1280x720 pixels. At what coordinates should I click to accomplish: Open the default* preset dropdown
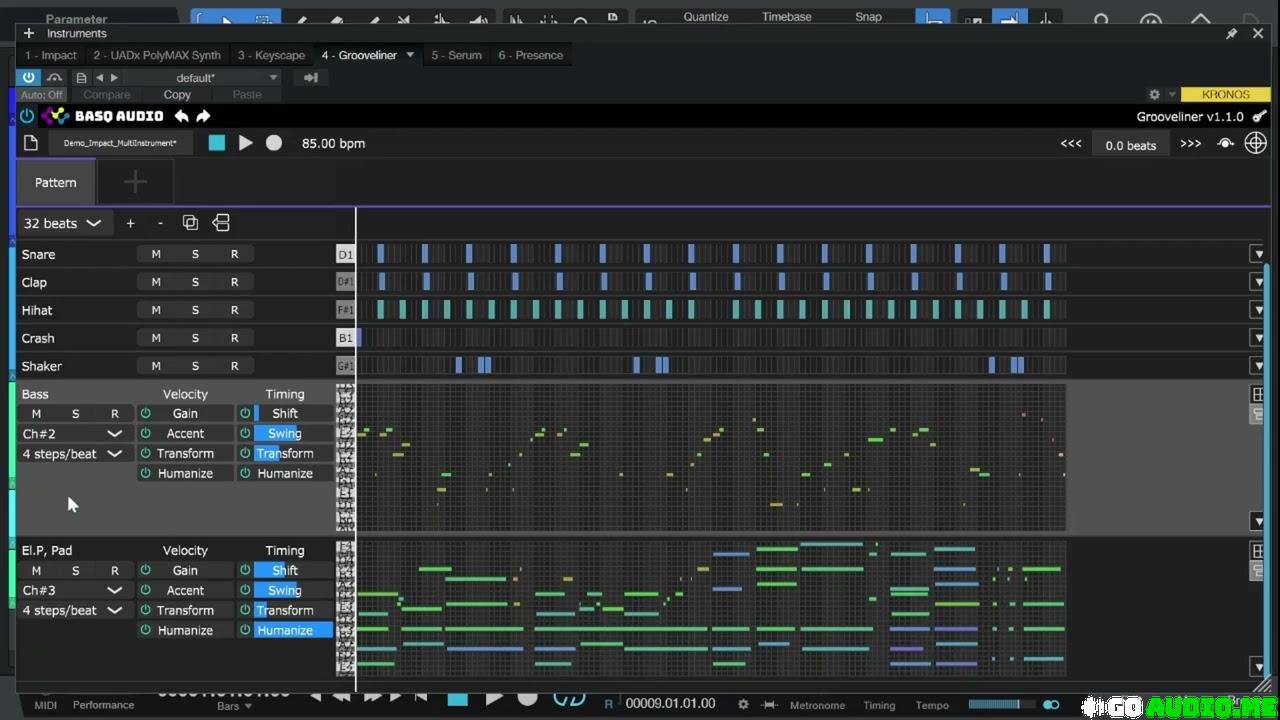click(x=203, y=77)
